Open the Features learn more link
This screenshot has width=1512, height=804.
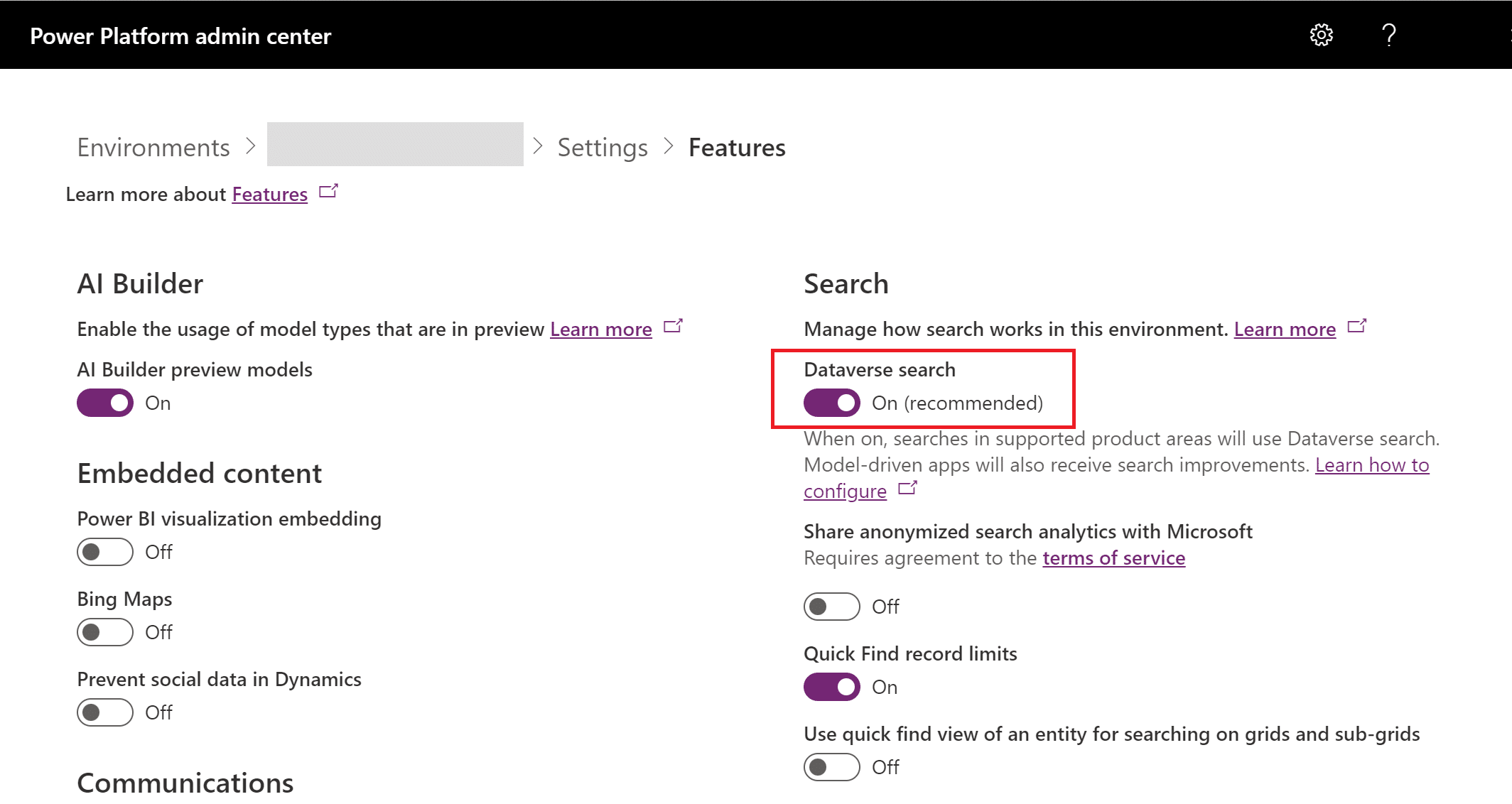coord(270,194)
